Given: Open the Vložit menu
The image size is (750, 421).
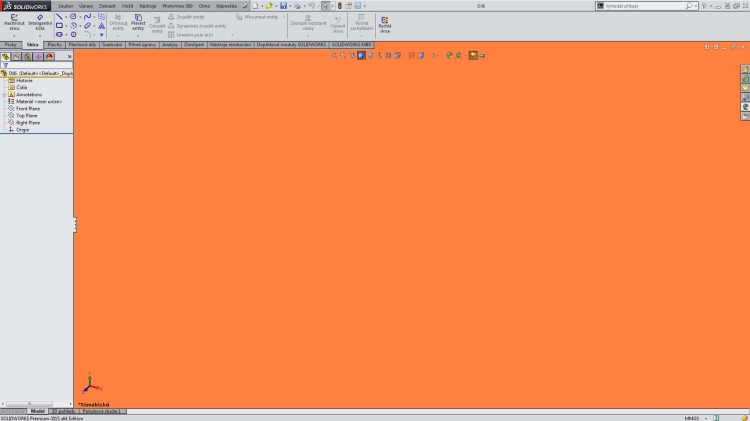Looking at the screenshot, I should (128, 6).
